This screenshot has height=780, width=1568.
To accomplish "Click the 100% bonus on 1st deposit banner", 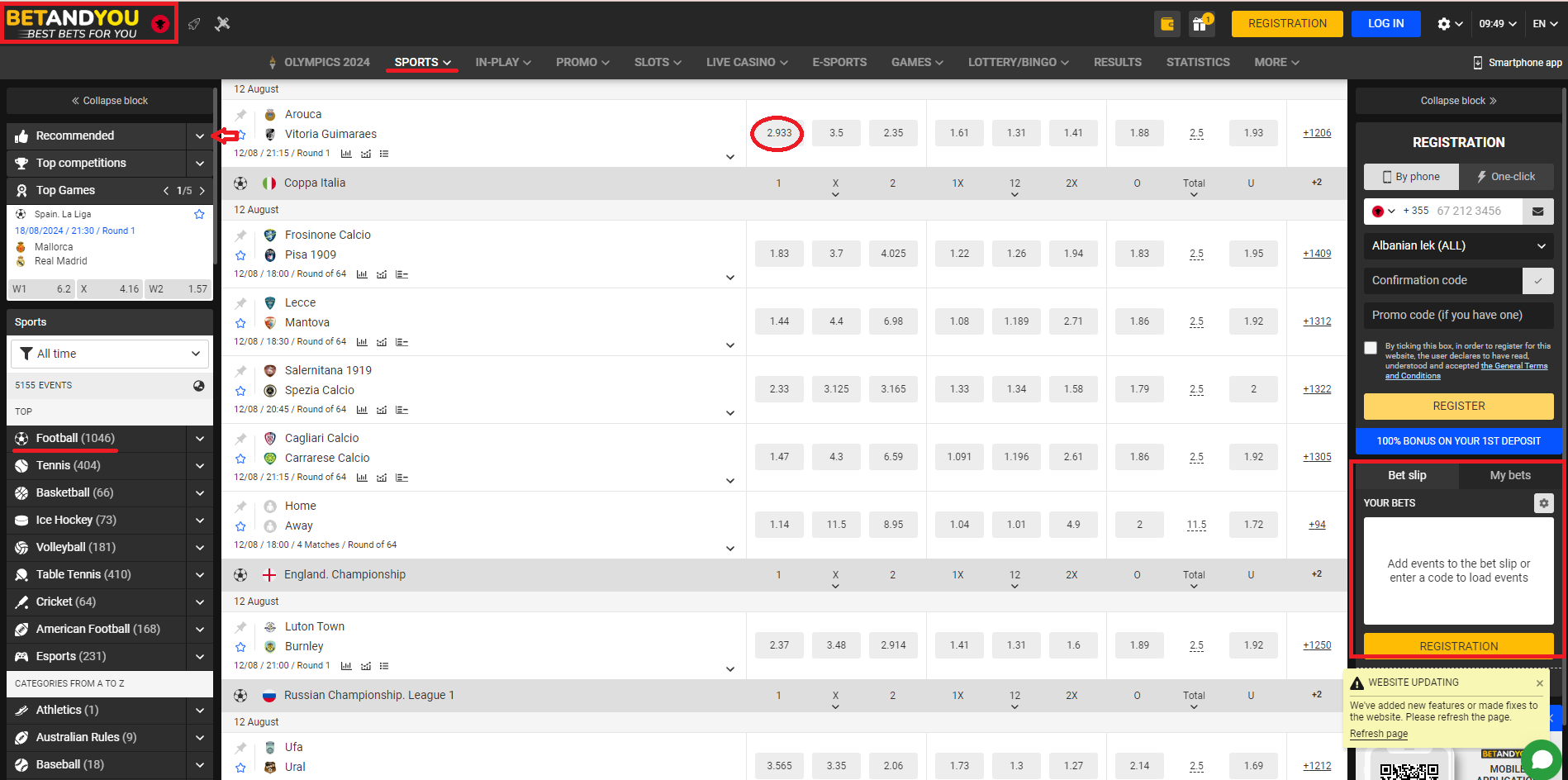I will tap(1458, 441).
